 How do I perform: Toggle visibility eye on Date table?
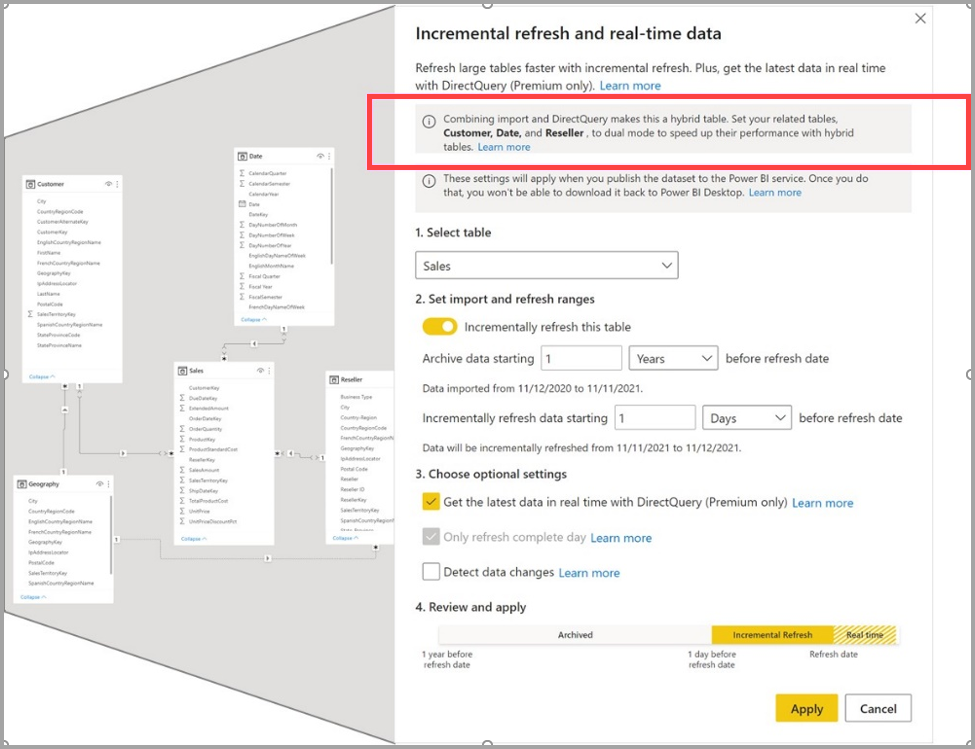320,156
